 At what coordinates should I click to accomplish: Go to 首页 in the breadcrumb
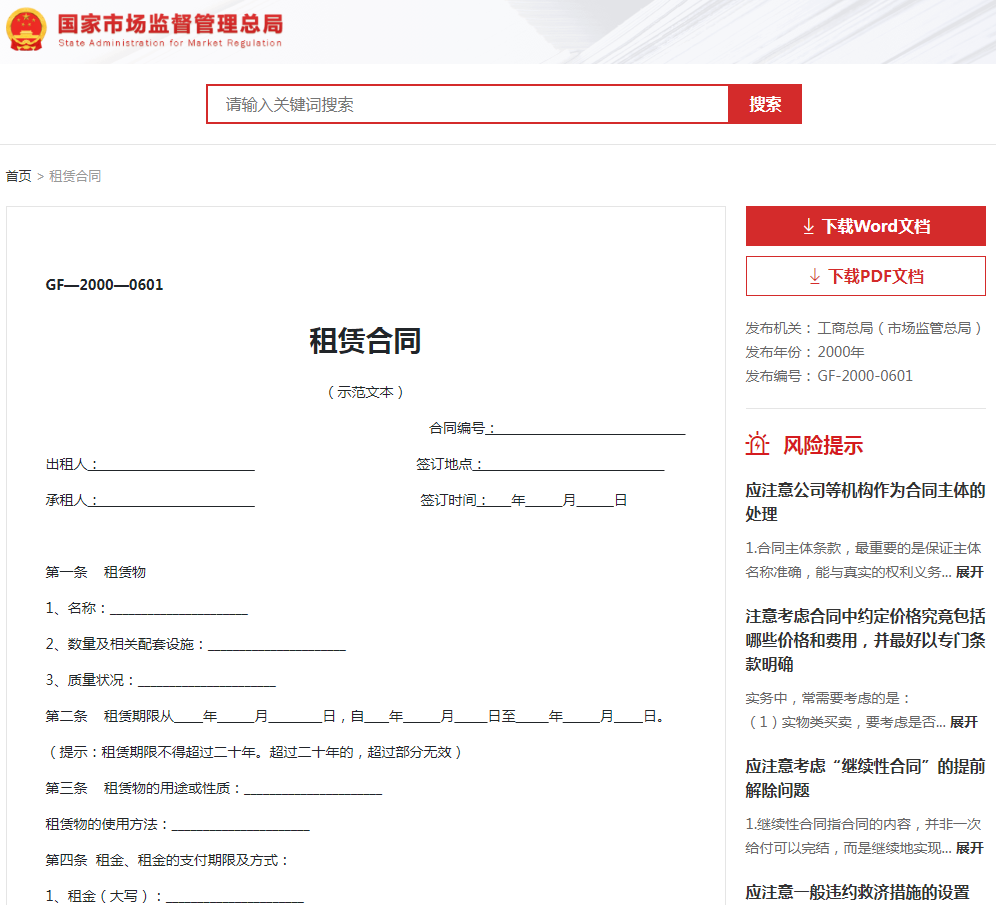click(18, 176)
